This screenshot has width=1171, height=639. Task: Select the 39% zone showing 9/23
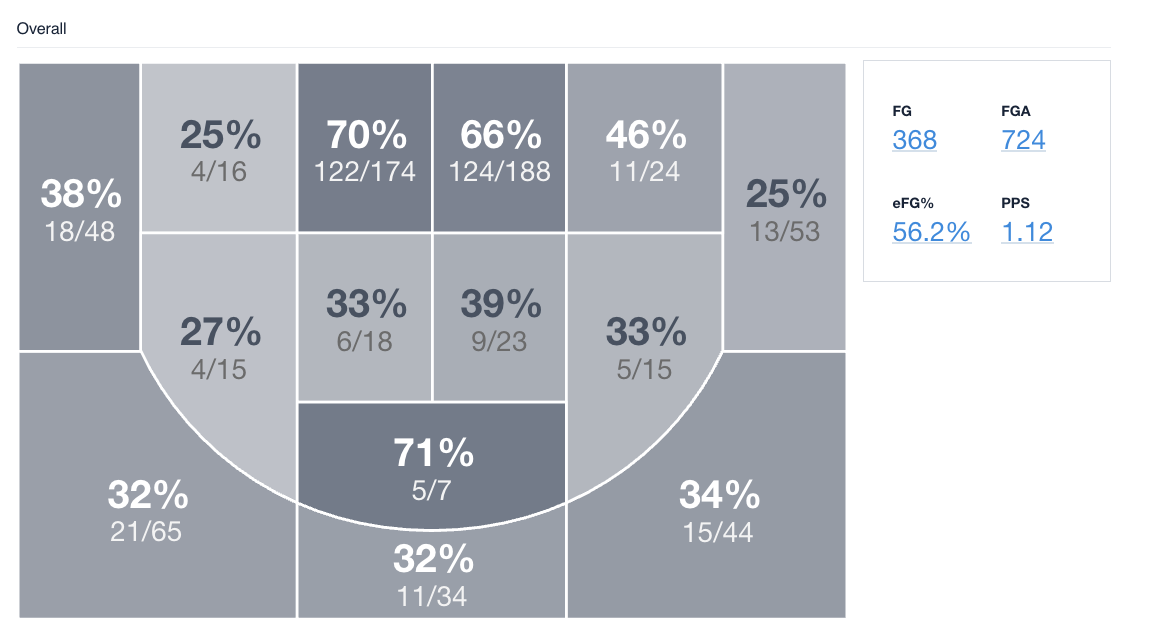tap(499, 318)
